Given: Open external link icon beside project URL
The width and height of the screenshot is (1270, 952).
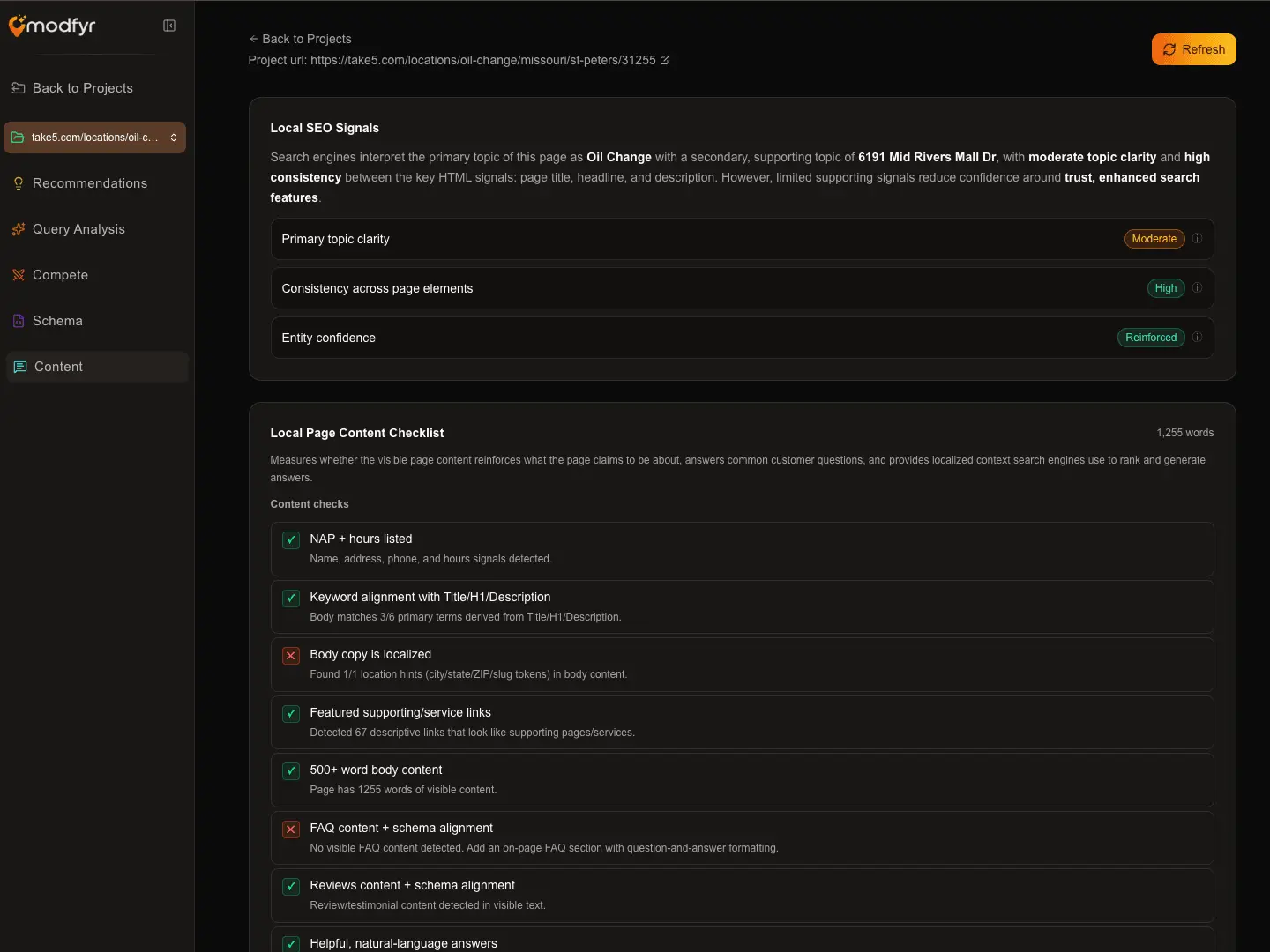Looking at the screenshot, I should (x=665, y=60).
